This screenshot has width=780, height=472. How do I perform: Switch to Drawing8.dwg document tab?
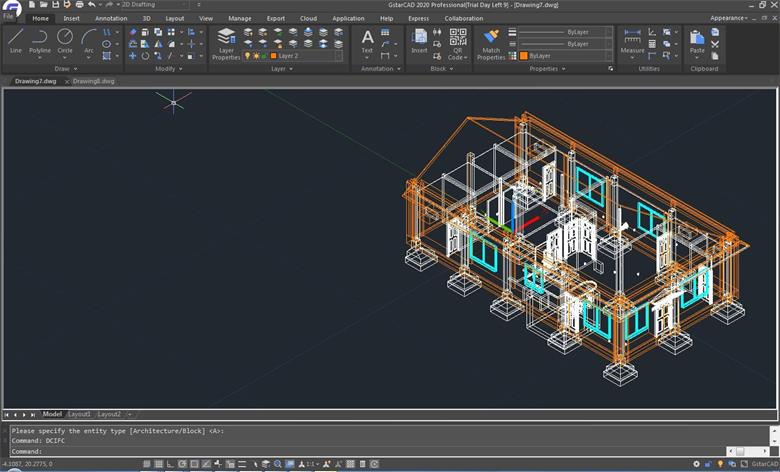(94, 81)
